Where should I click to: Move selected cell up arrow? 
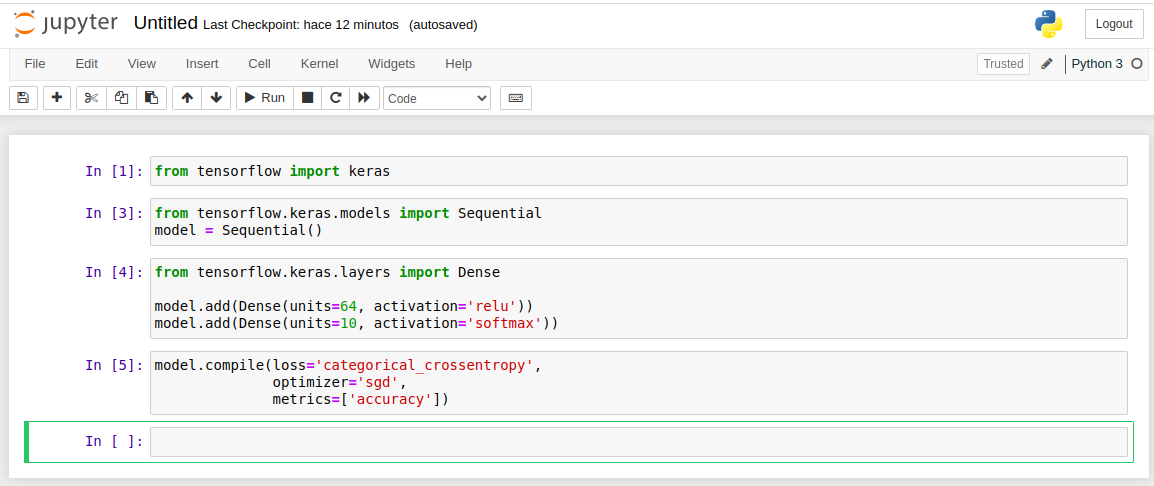(x=187, y=98)
